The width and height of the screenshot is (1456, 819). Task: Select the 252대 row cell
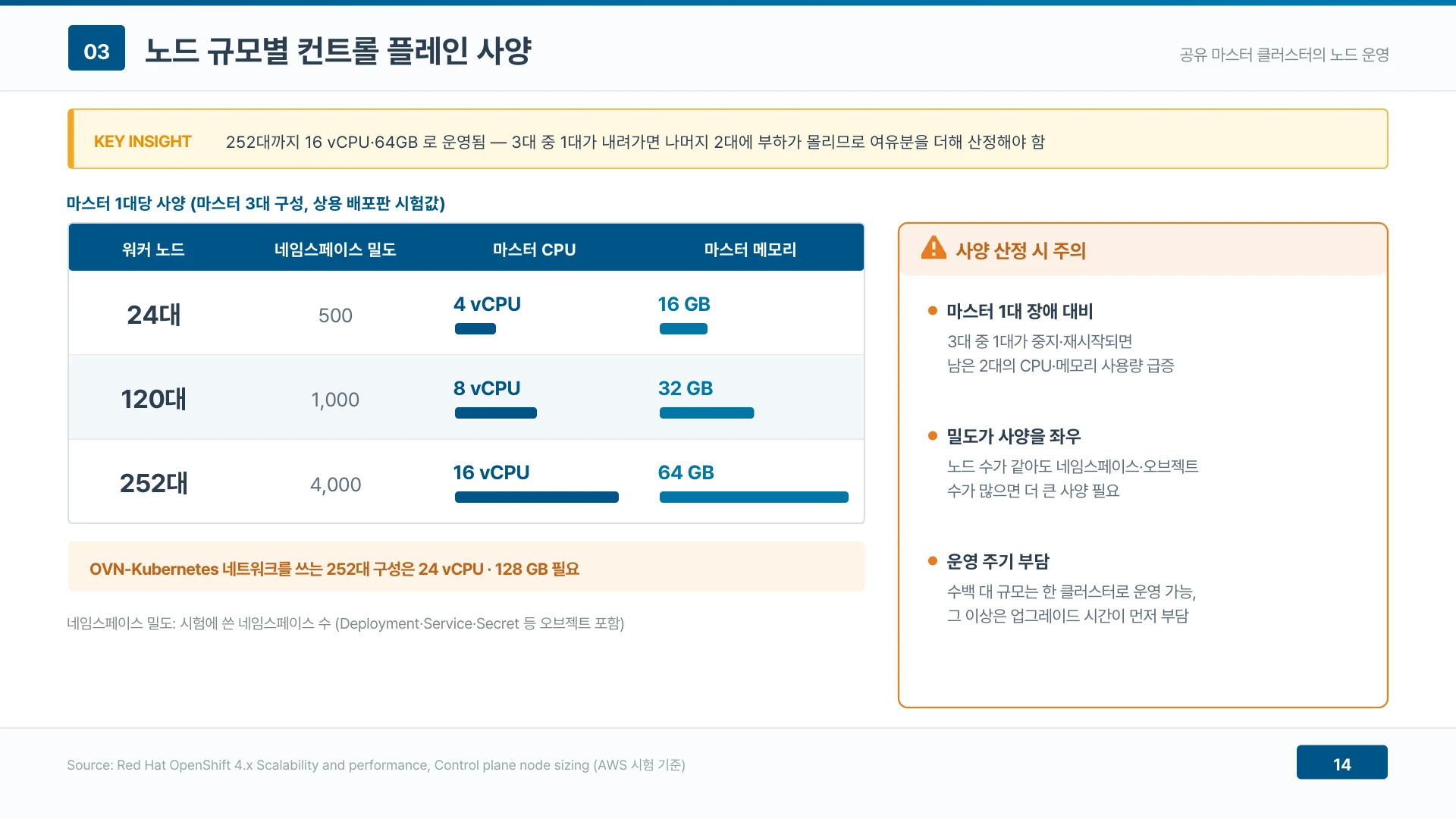pyautogui.click(x=154, y=483)
